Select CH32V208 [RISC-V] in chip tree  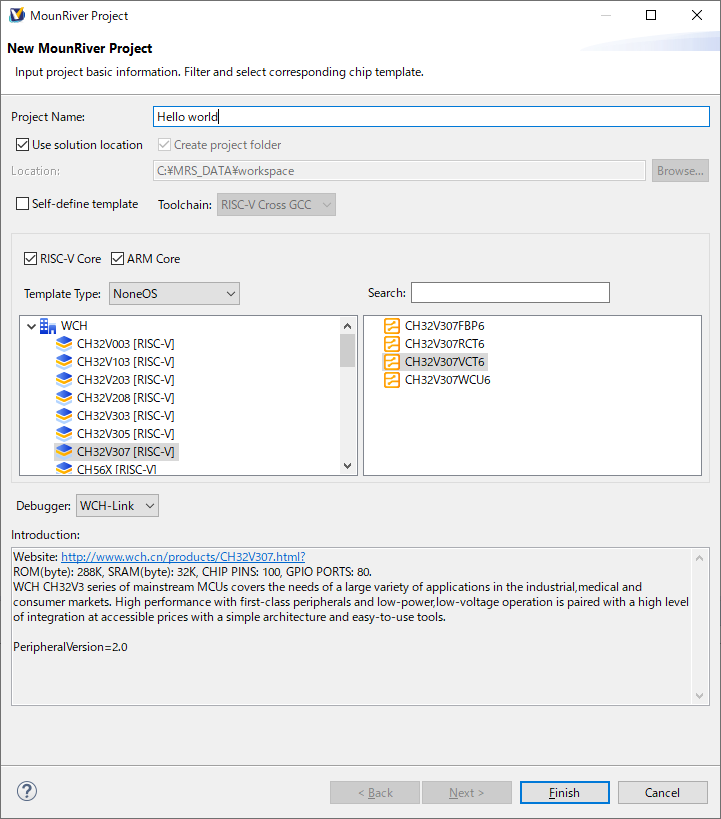(125, 397)
